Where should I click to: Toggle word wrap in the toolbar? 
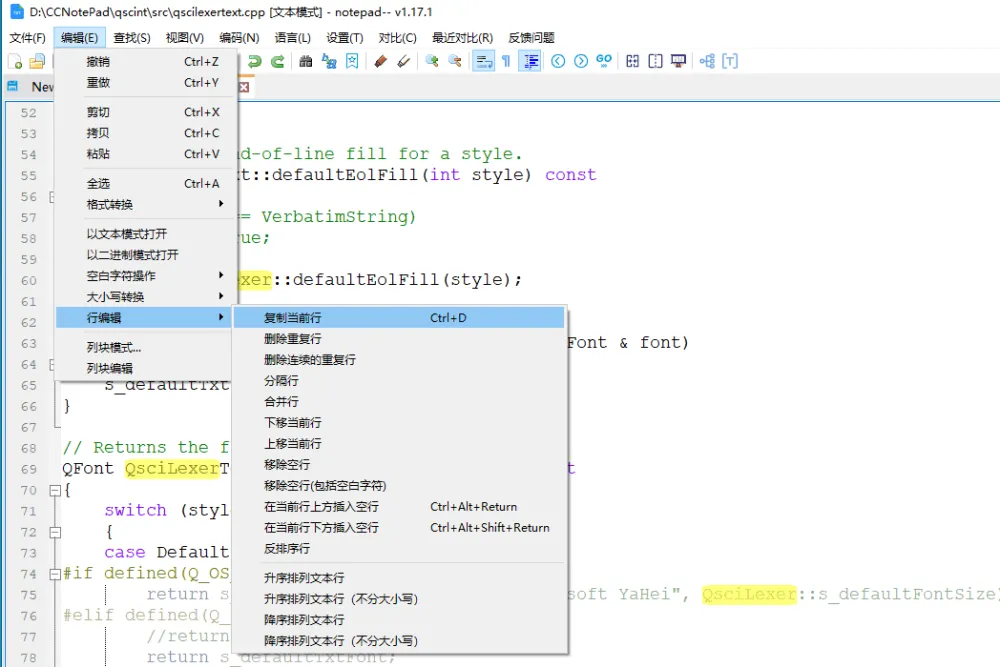pyautogui.click(x=484, y=61)
